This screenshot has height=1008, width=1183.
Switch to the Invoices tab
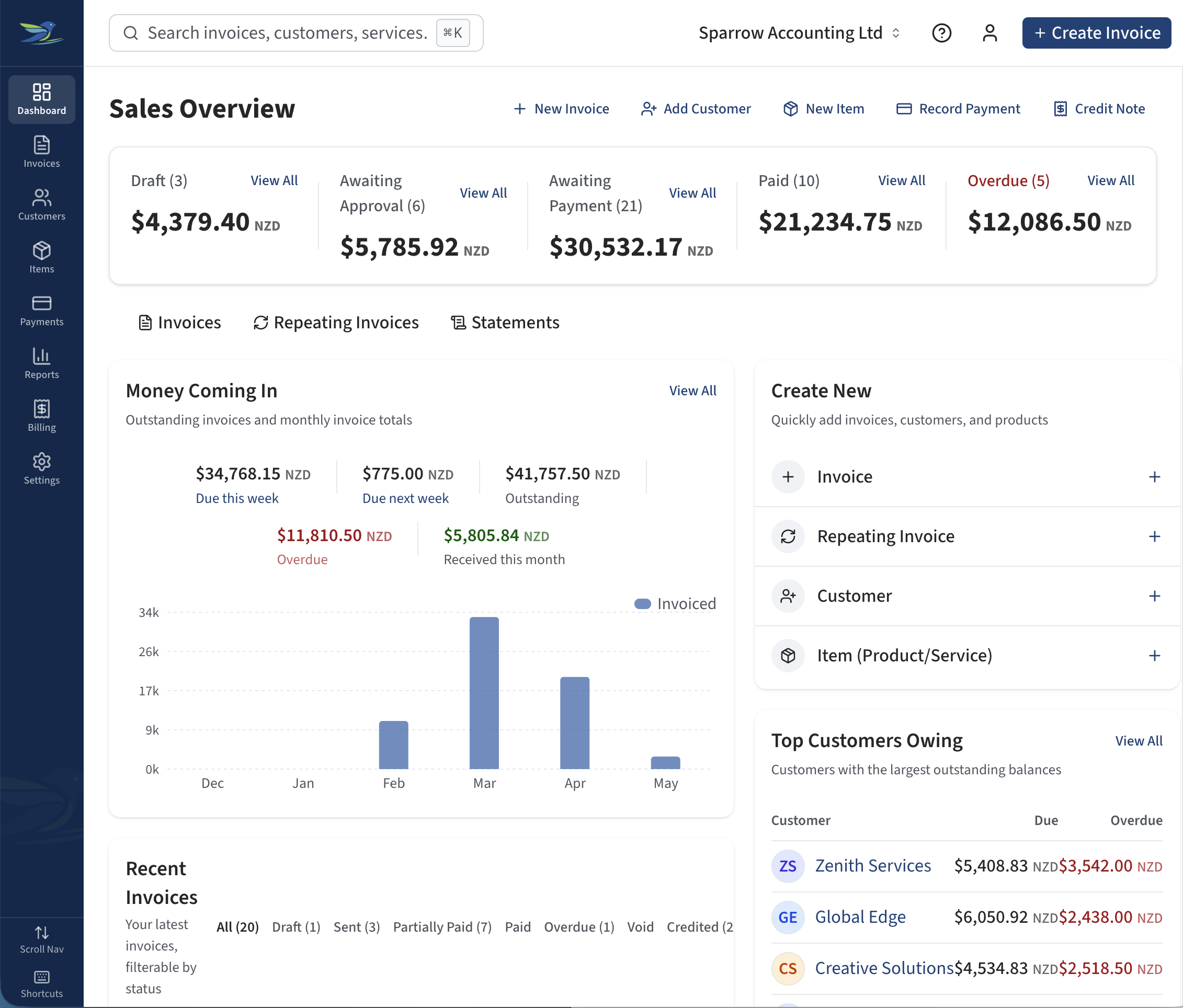pyautogui.click(x=179, y=323)
